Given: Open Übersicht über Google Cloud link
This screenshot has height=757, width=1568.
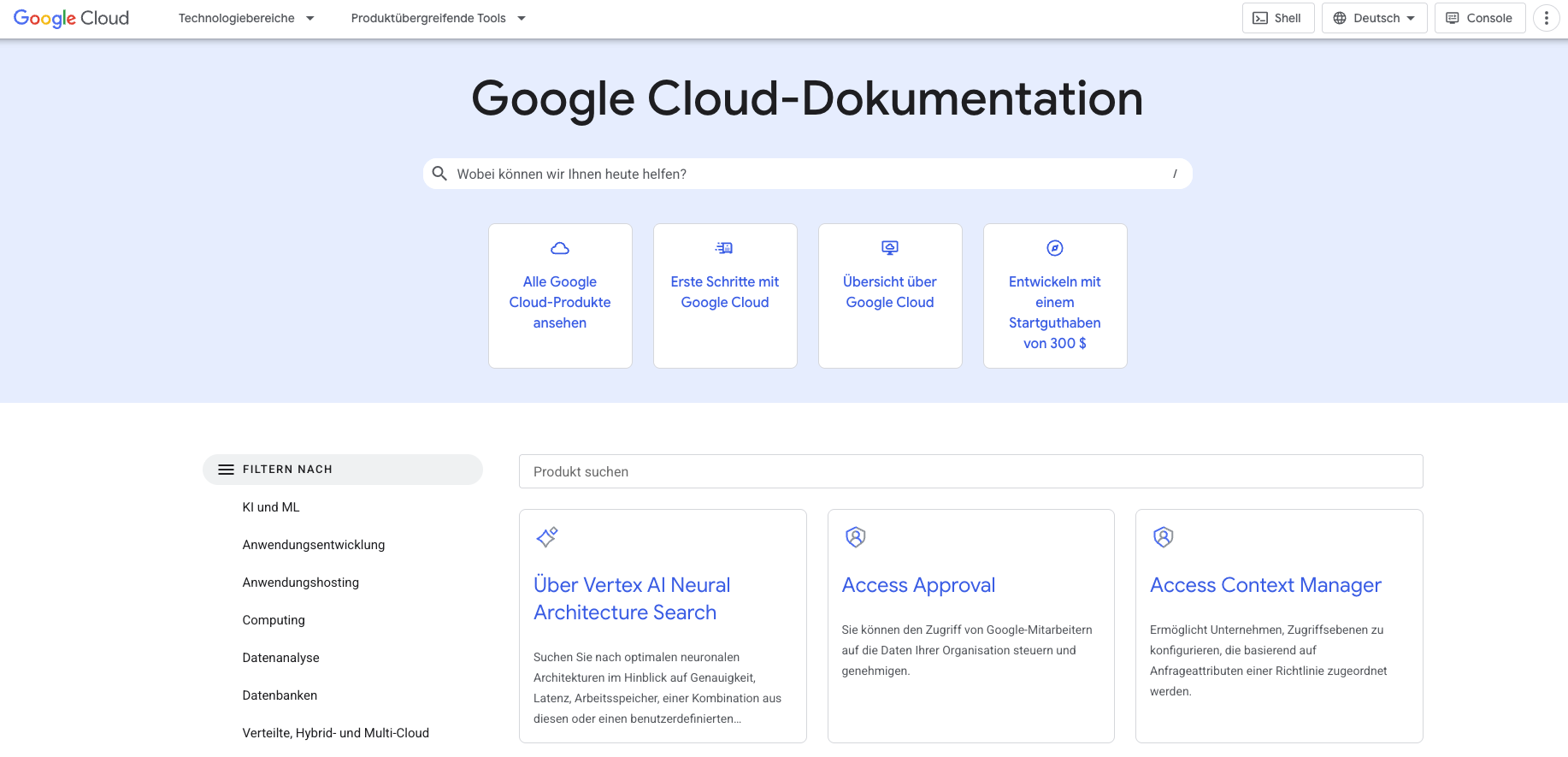Looking at the screenshot, I should pos(890,292).
